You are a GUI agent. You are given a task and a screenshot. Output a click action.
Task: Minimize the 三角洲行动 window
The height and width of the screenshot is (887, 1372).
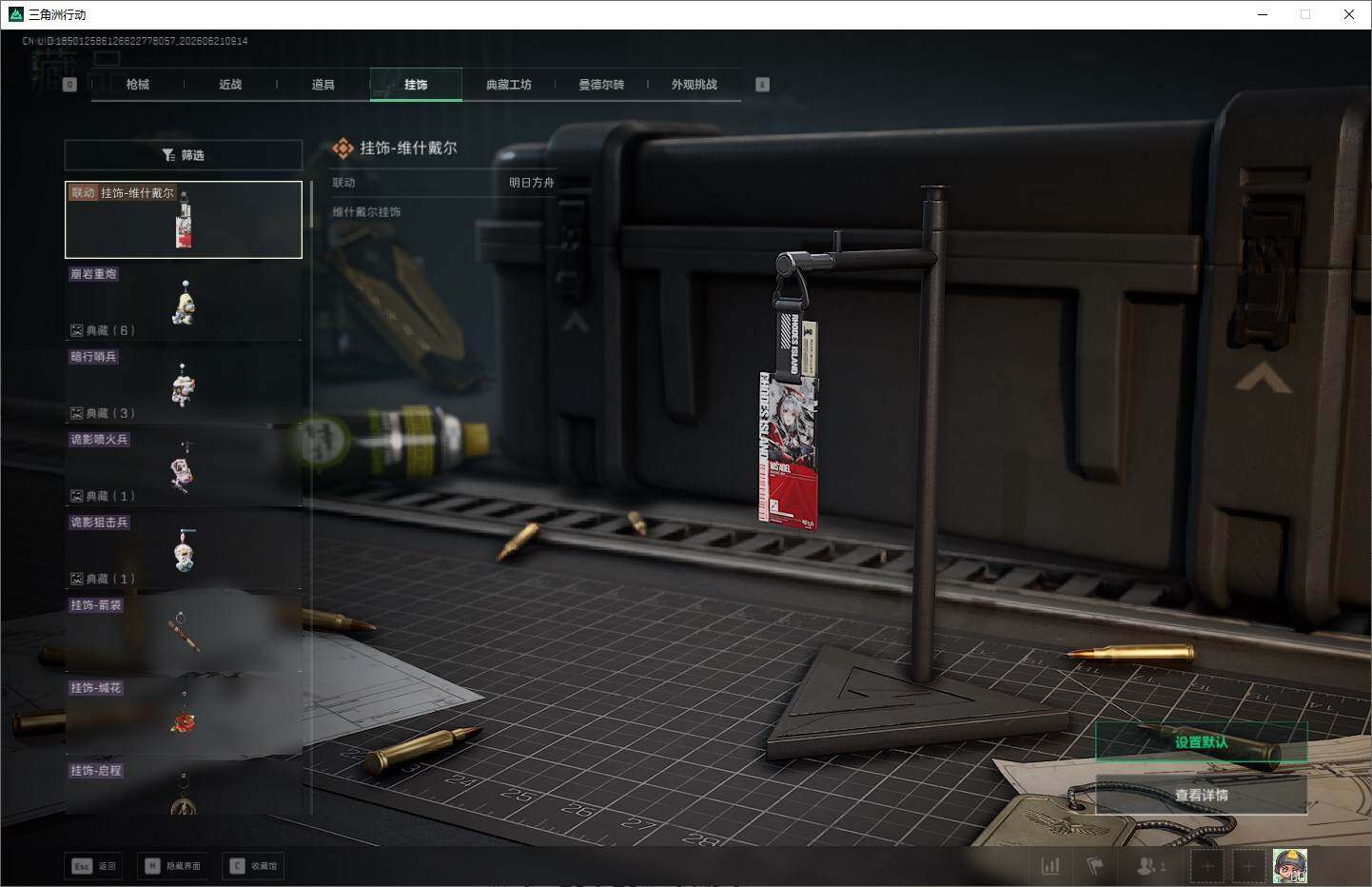tap(1263, 14)
